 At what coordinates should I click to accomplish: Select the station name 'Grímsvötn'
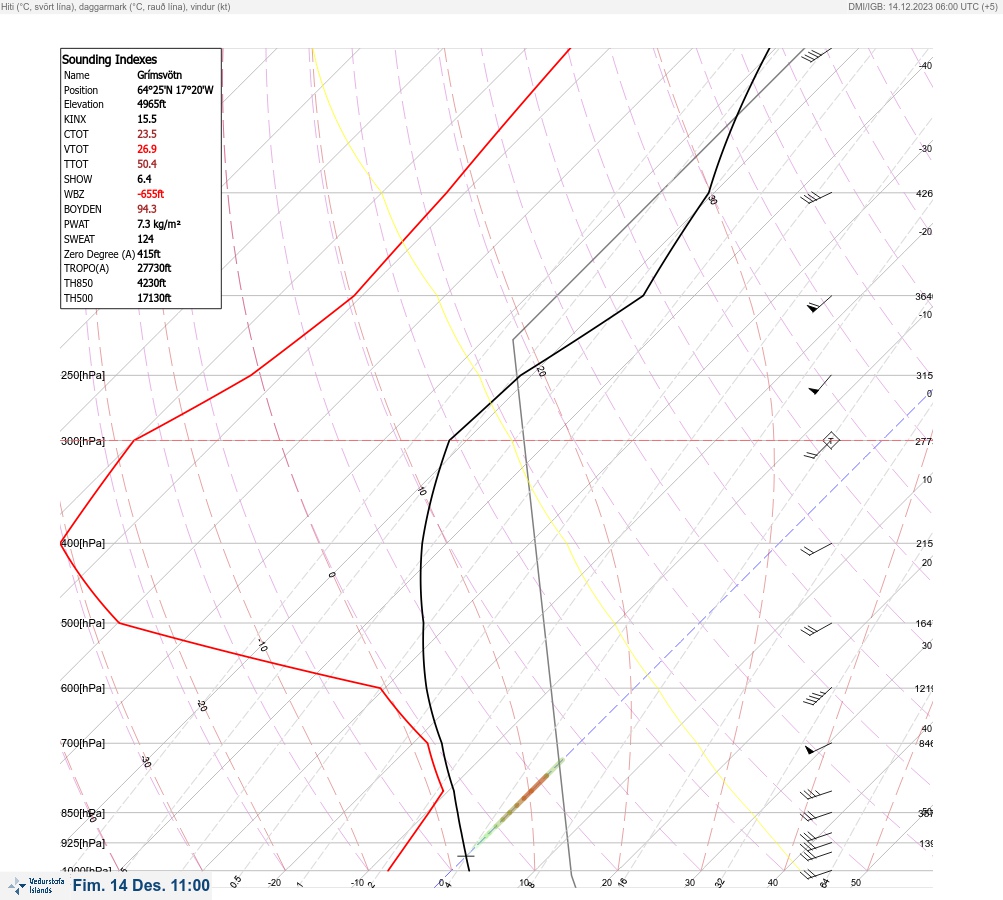pyautogui.click(x=159, y=75)
